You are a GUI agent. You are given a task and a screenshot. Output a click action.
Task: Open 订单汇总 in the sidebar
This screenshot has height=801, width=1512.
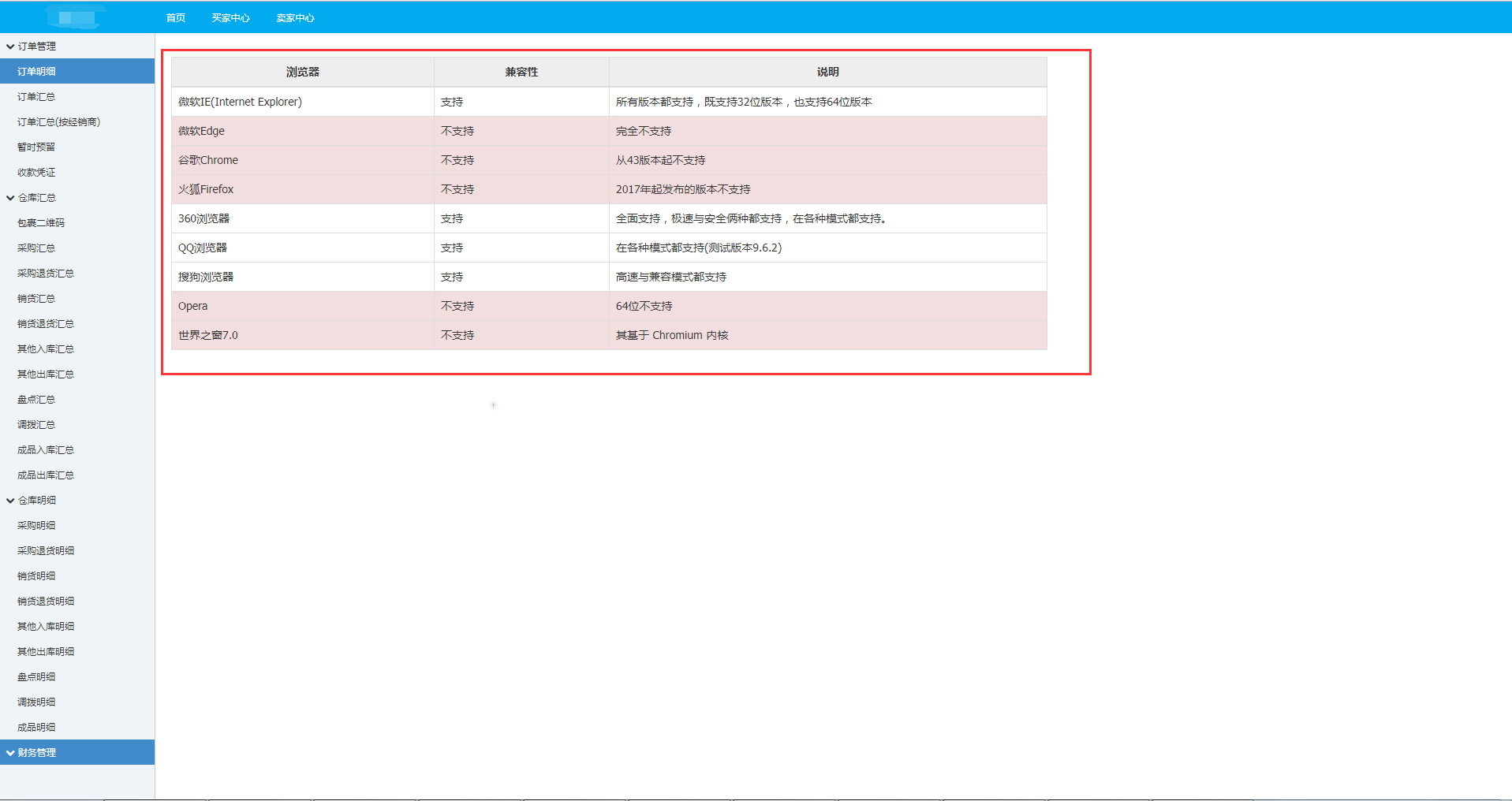pos(77,96)
